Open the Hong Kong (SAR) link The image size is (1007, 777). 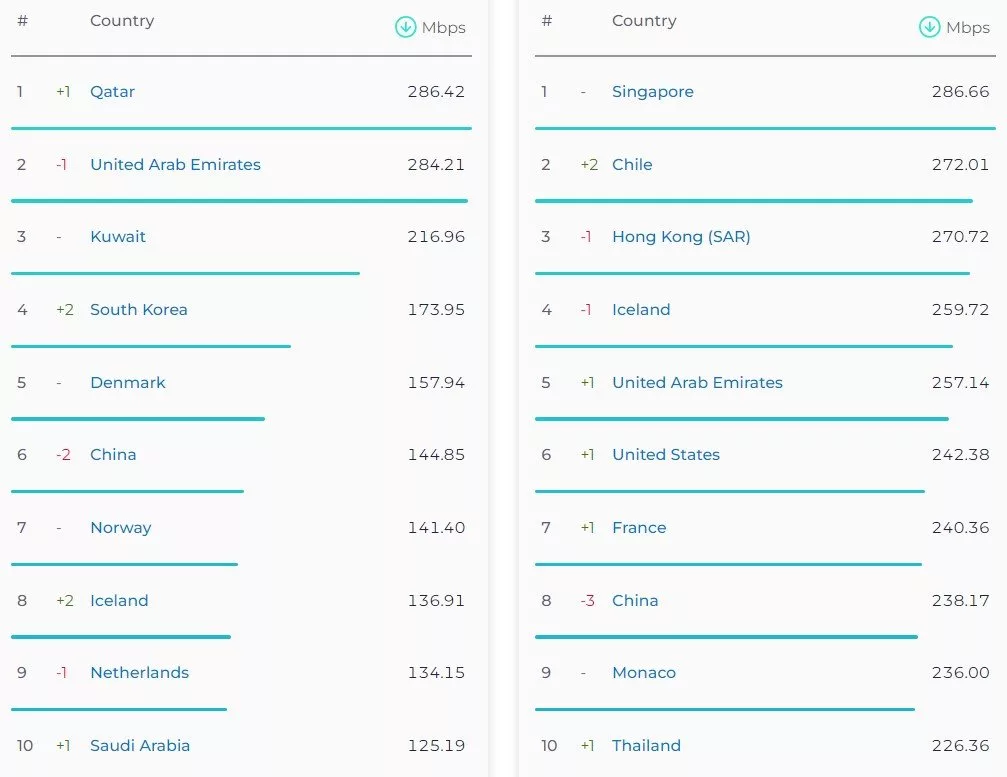[681, 237]
